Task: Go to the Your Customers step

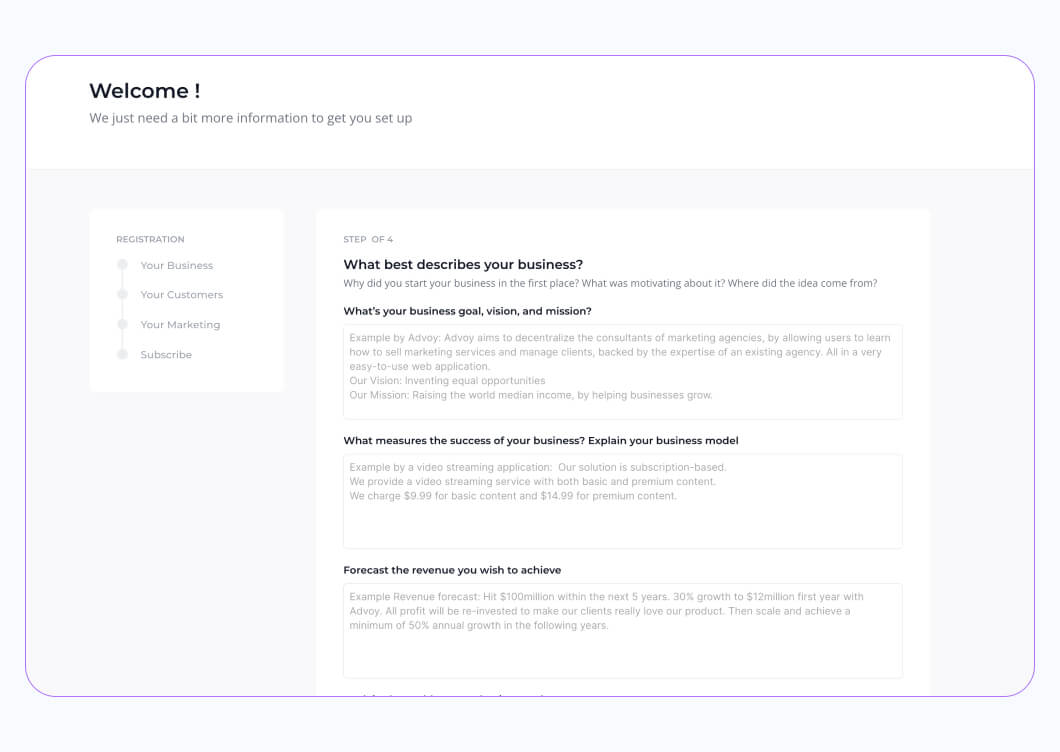Action: [181, 295]
